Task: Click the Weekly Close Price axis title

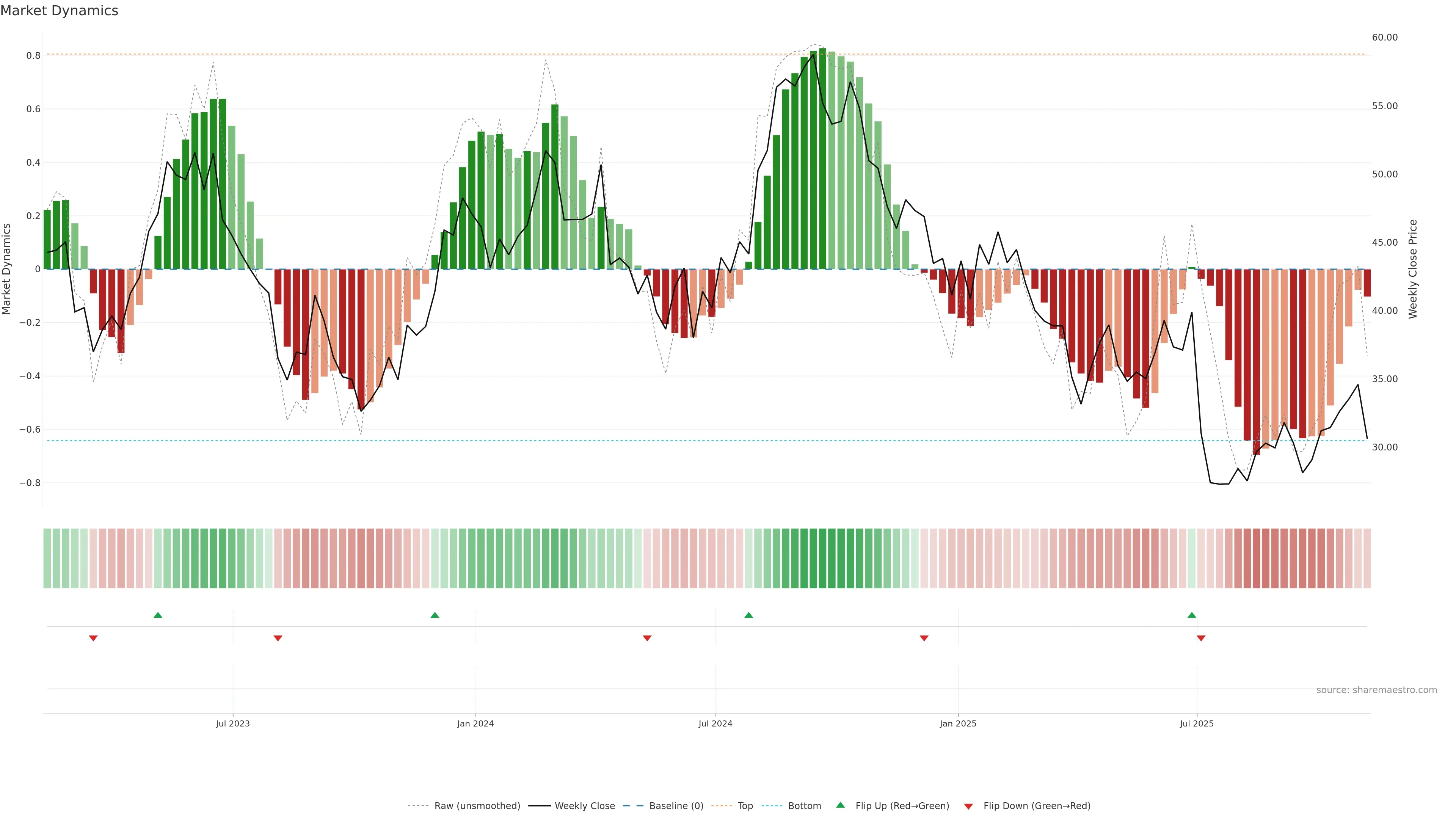Action: pyautogui.click(x=1413, y=269)
